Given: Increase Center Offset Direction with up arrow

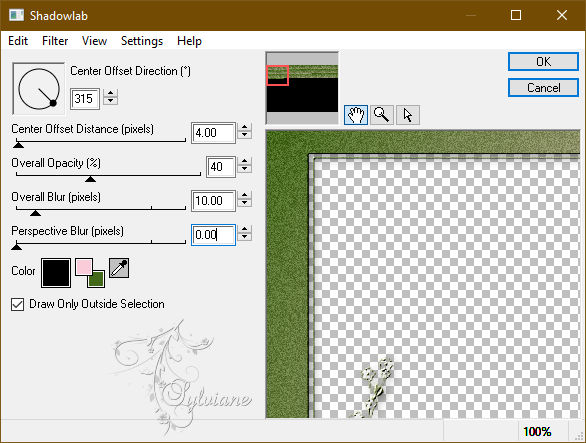Looking at the screenshot, I should point(110,93).
